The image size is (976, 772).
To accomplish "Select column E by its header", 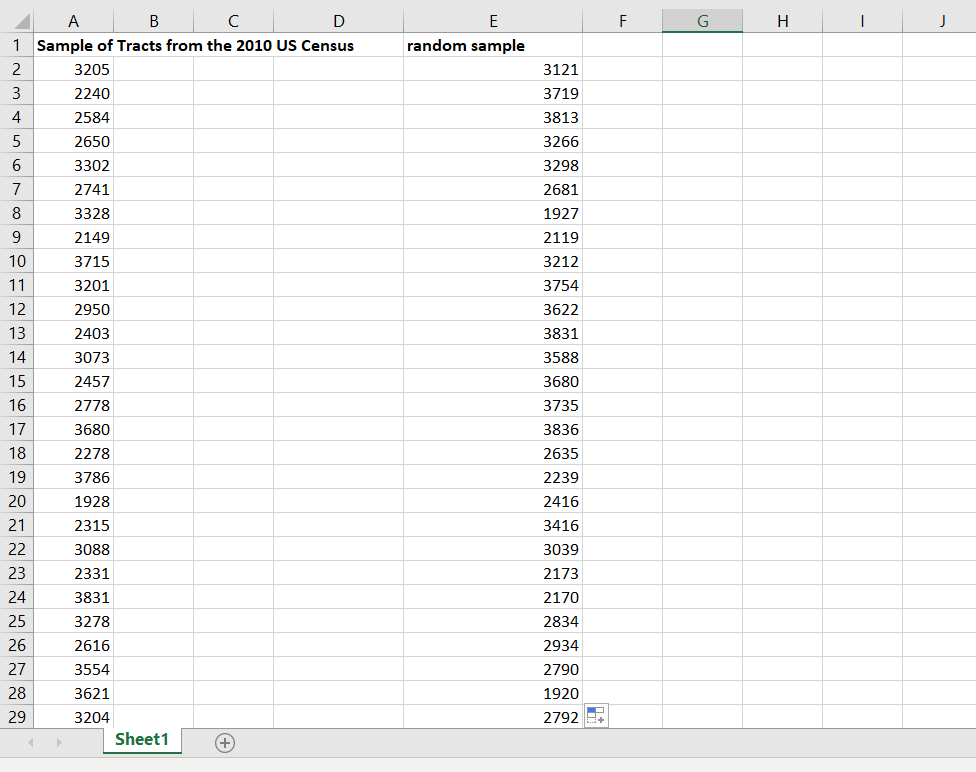I will pos(493,20).
